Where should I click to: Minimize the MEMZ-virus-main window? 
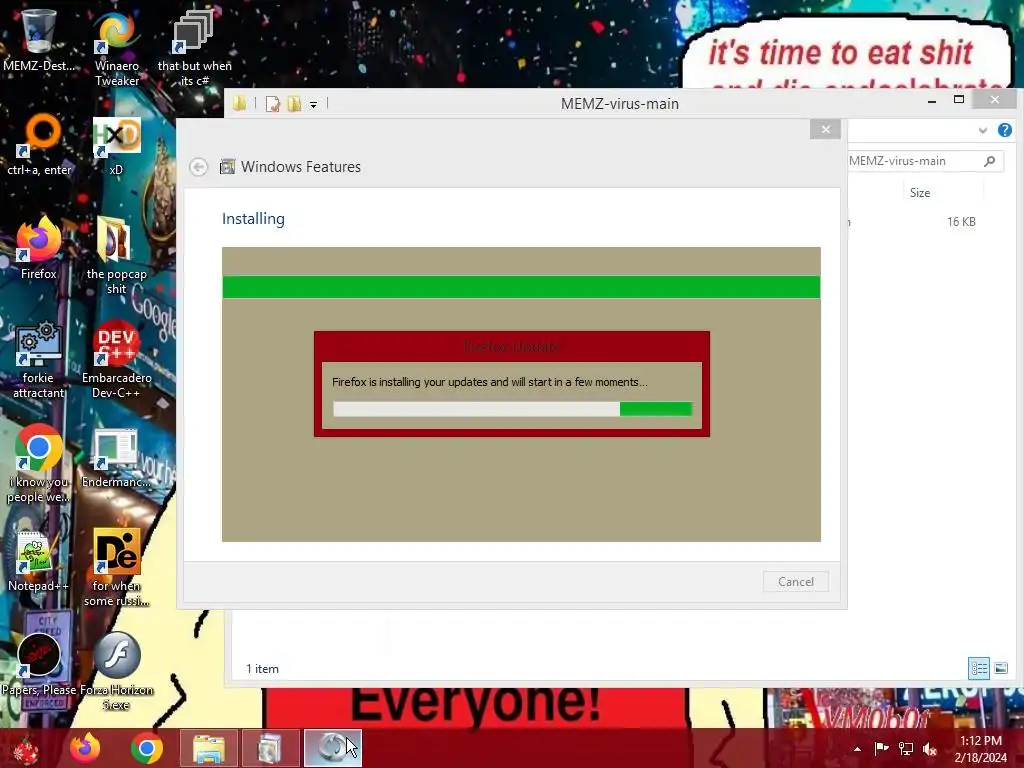(932, 101)
